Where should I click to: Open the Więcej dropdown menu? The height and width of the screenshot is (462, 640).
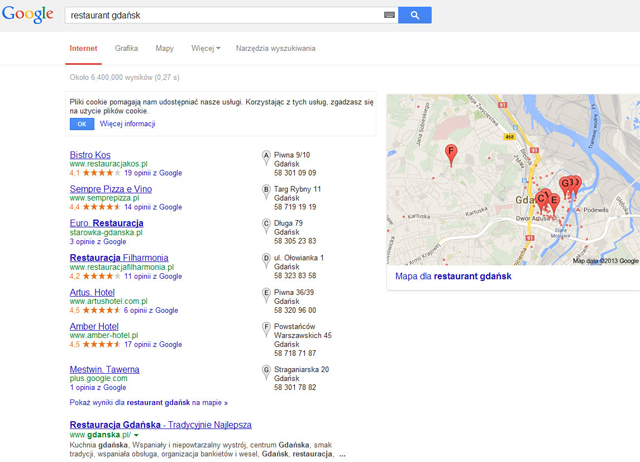click(206, 48)
